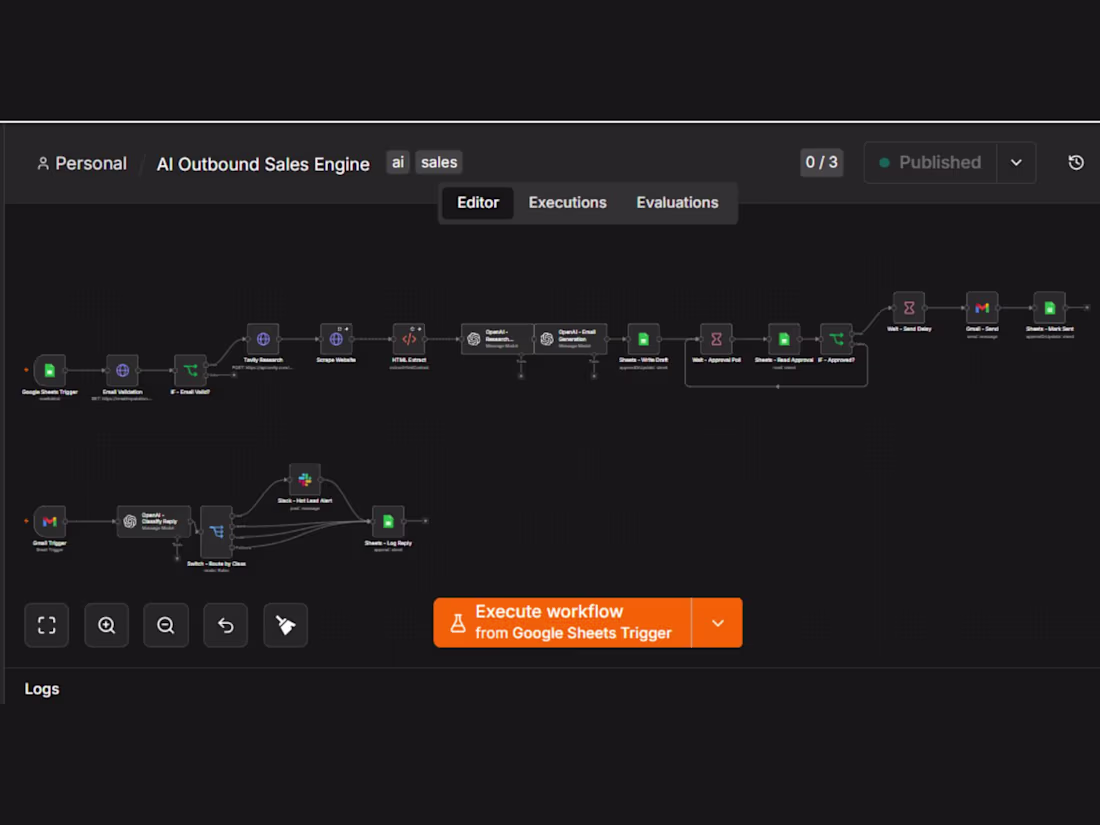Open the HTML Extract node
The height and width of the screenshot is (825, 1100).
point(409,339)
